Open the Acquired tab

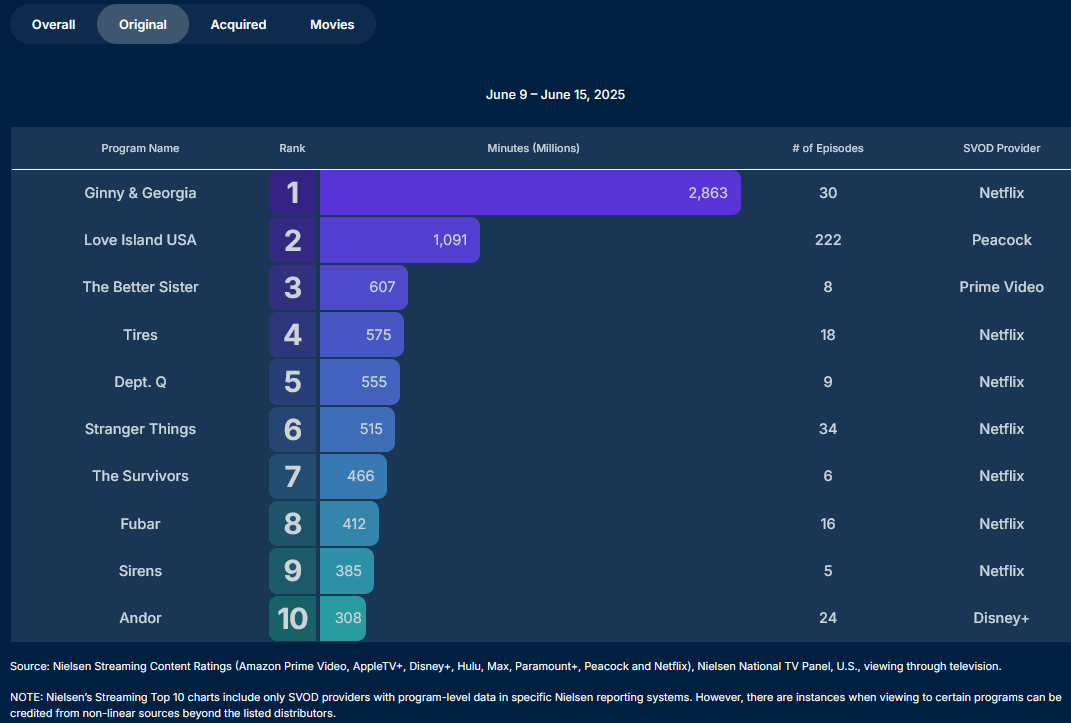(238, 24)
